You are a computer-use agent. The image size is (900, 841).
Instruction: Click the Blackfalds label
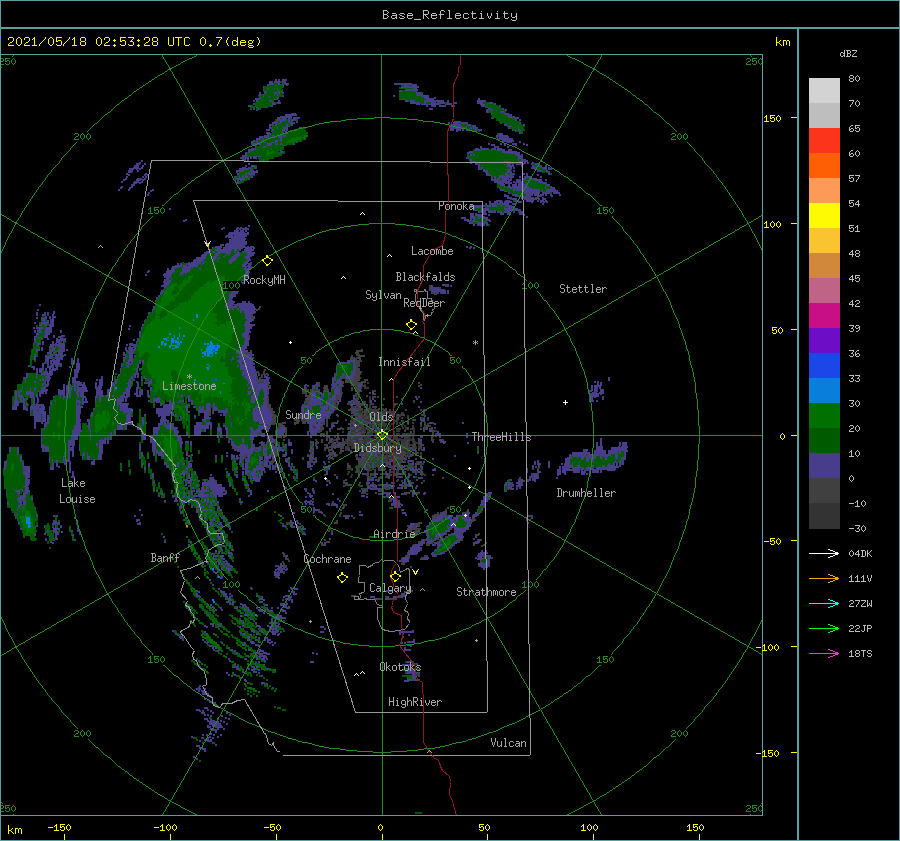[x=425, y=277]
